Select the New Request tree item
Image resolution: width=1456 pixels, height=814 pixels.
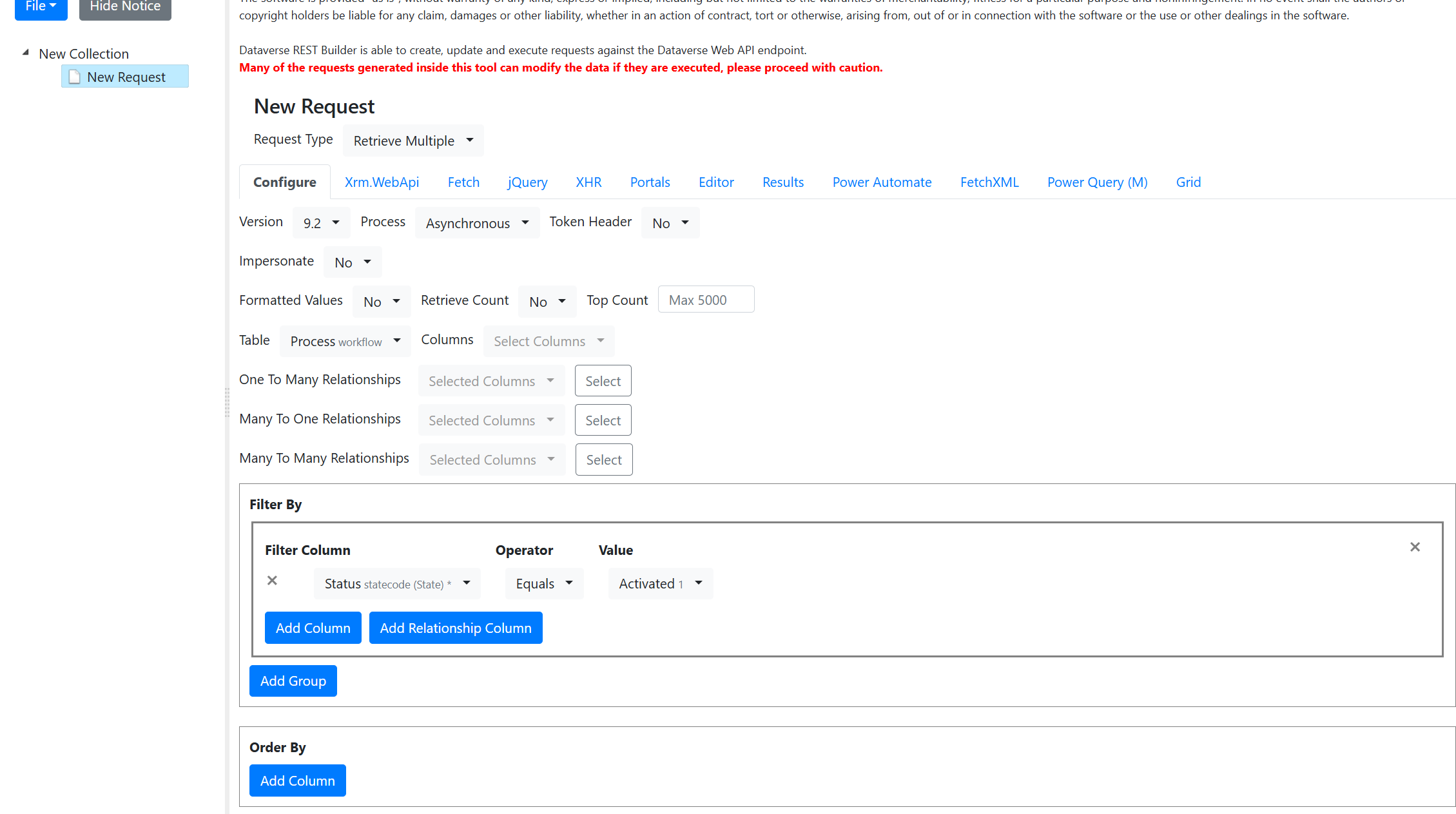click(x=125, y=77)
